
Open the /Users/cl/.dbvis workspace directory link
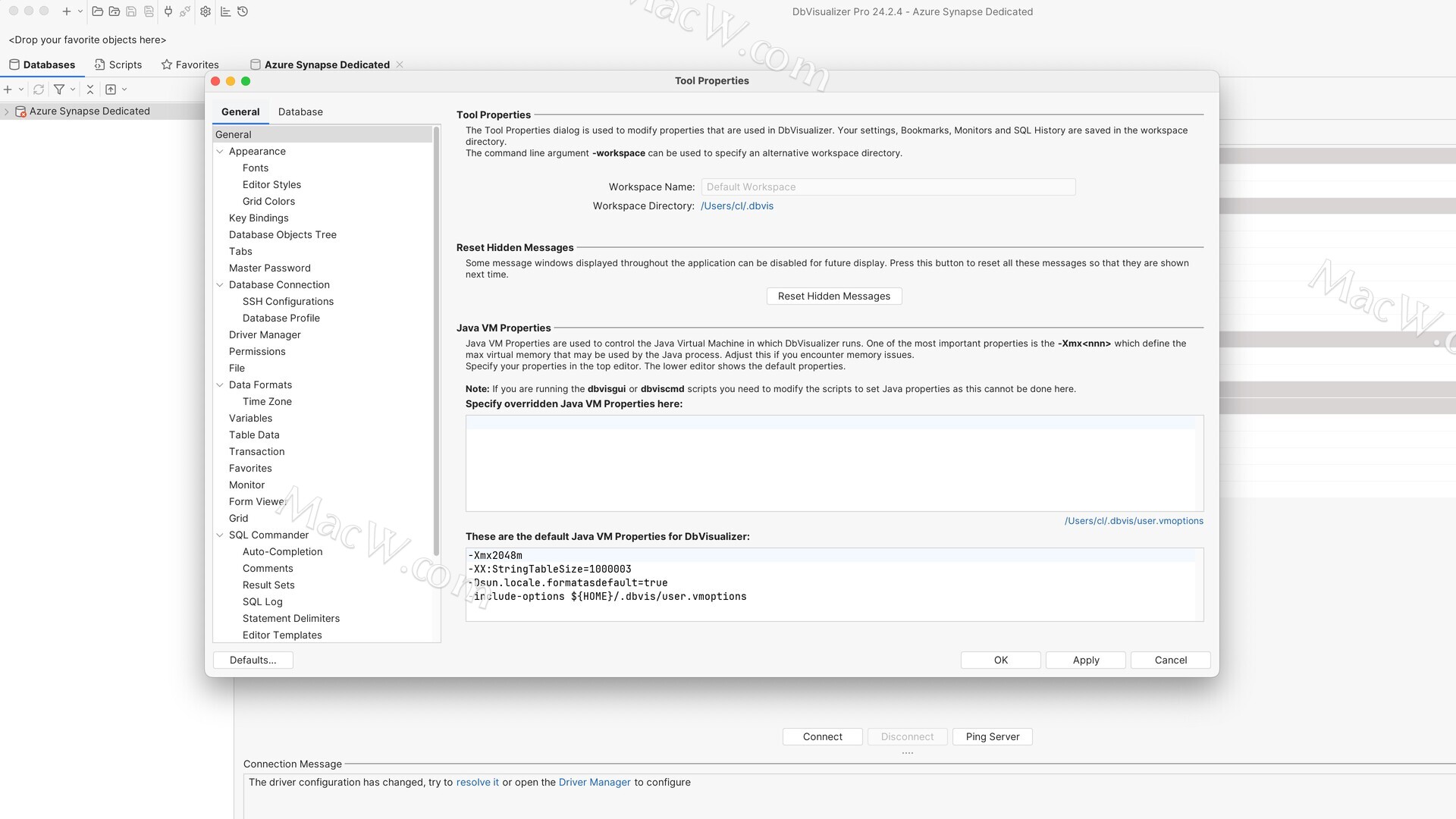tap(737, 206)
